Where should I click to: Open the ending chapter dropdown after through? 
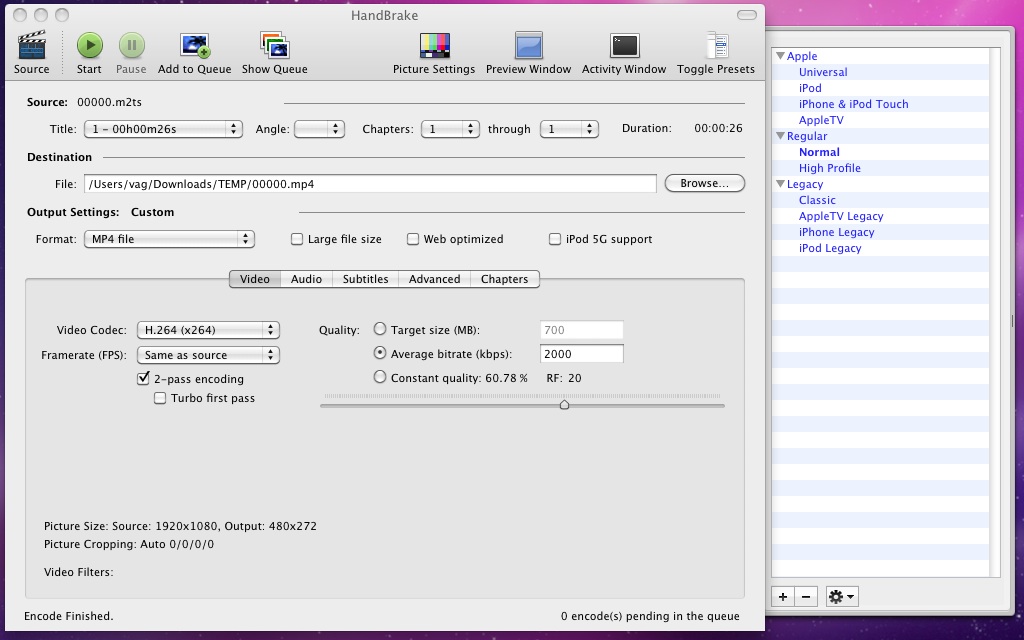tap(569, 129)
